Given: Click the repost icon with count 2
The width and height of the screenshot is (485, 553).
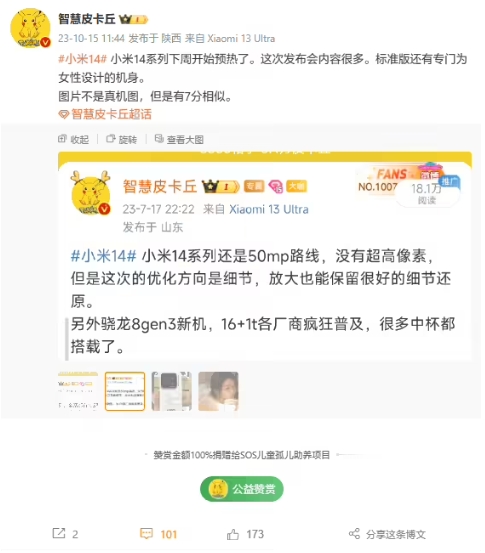Looking at the screenshot, I should coord(59,533).
